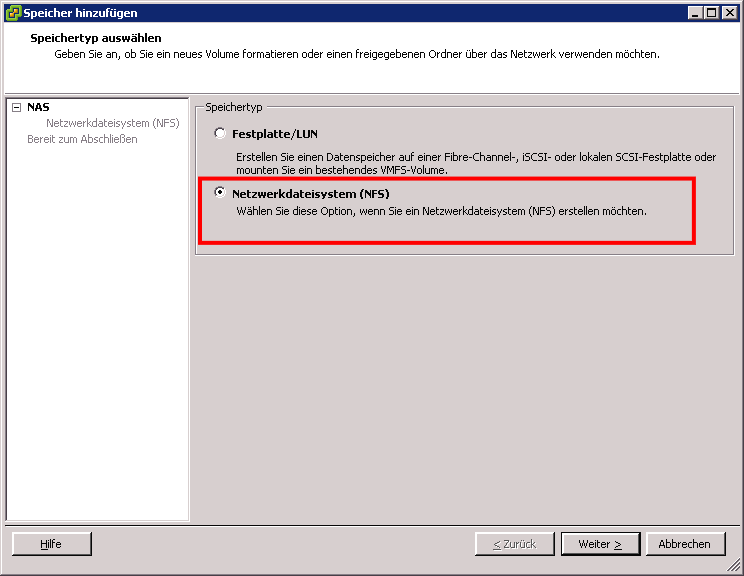Click the NFS option description text
Viewport: 744px width, 576px height.
[441, 212]
